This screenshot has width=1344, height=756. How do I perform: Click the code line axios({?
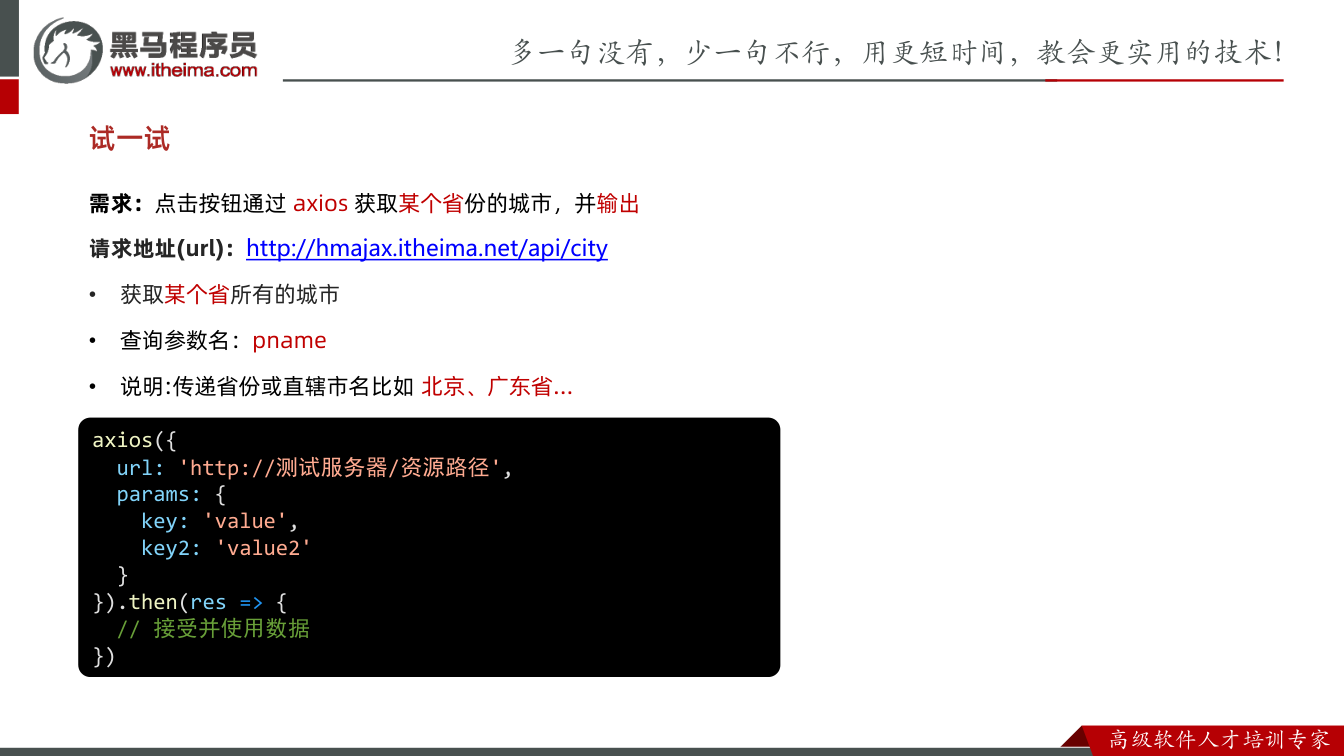(x=135, y=440)
